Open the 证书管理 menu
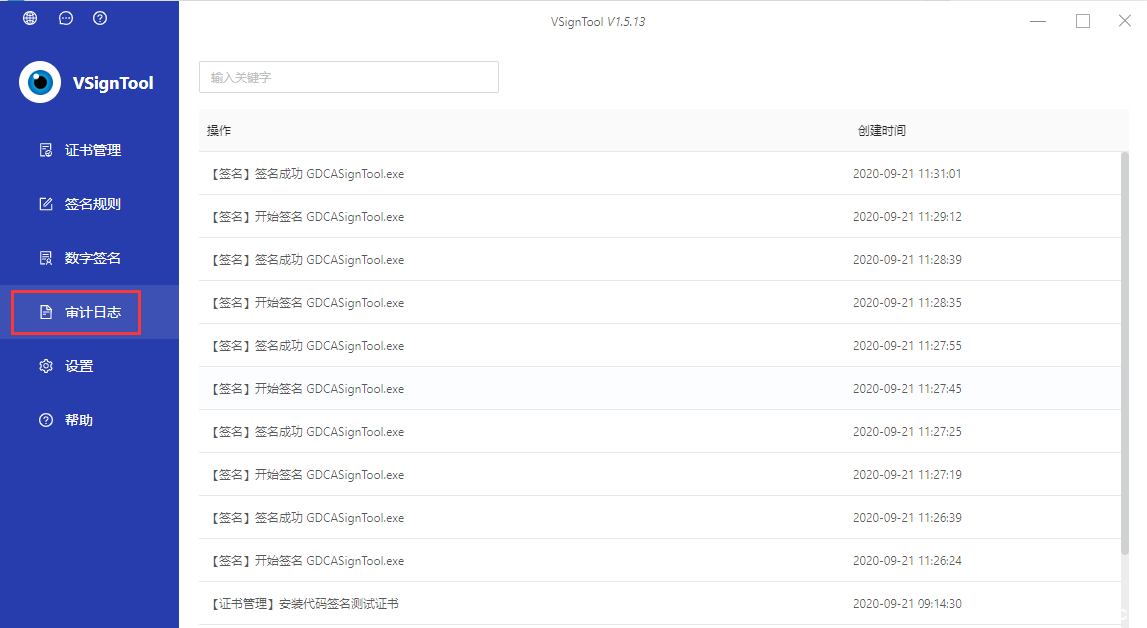The height and width of the screenshot is (628, 1147). tap(89, 150)
